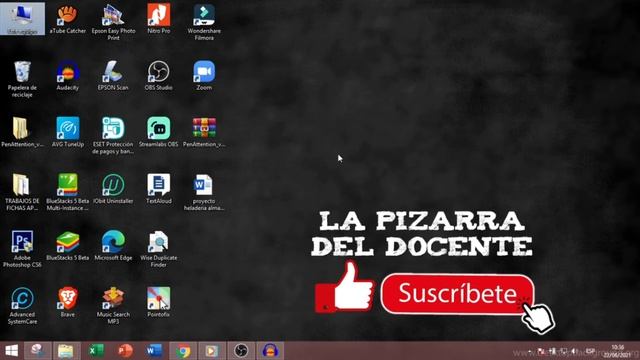
Task: Open Excel from the taskbar
Action: [96, 351]
